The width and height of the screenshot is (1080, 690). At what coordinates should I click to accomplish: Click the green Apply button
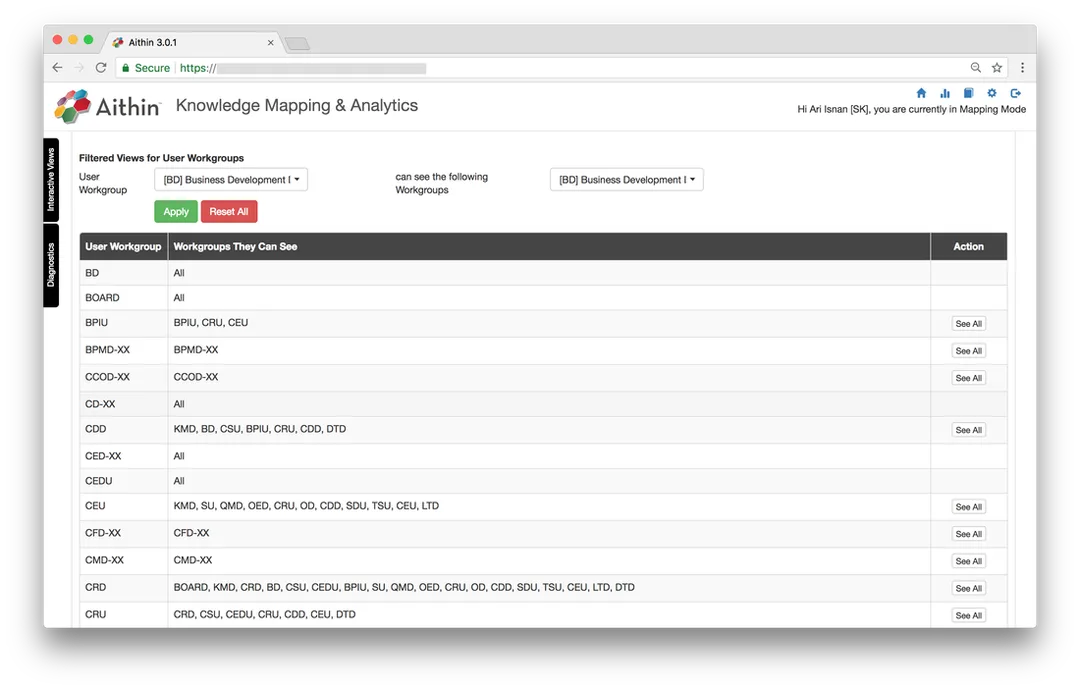(176, 211)
